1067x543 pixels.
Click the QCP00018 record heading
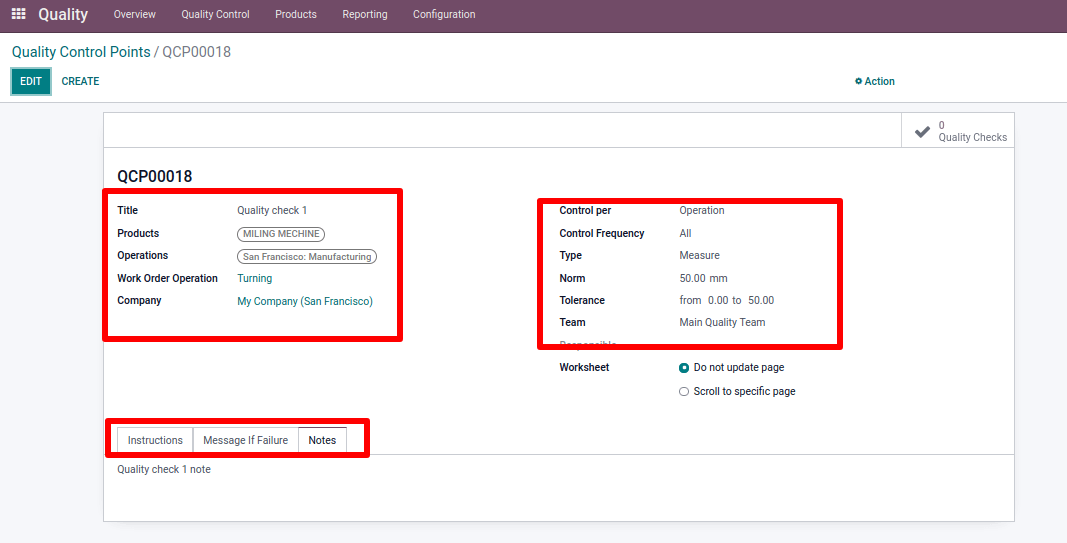click(x=154, y=177)
